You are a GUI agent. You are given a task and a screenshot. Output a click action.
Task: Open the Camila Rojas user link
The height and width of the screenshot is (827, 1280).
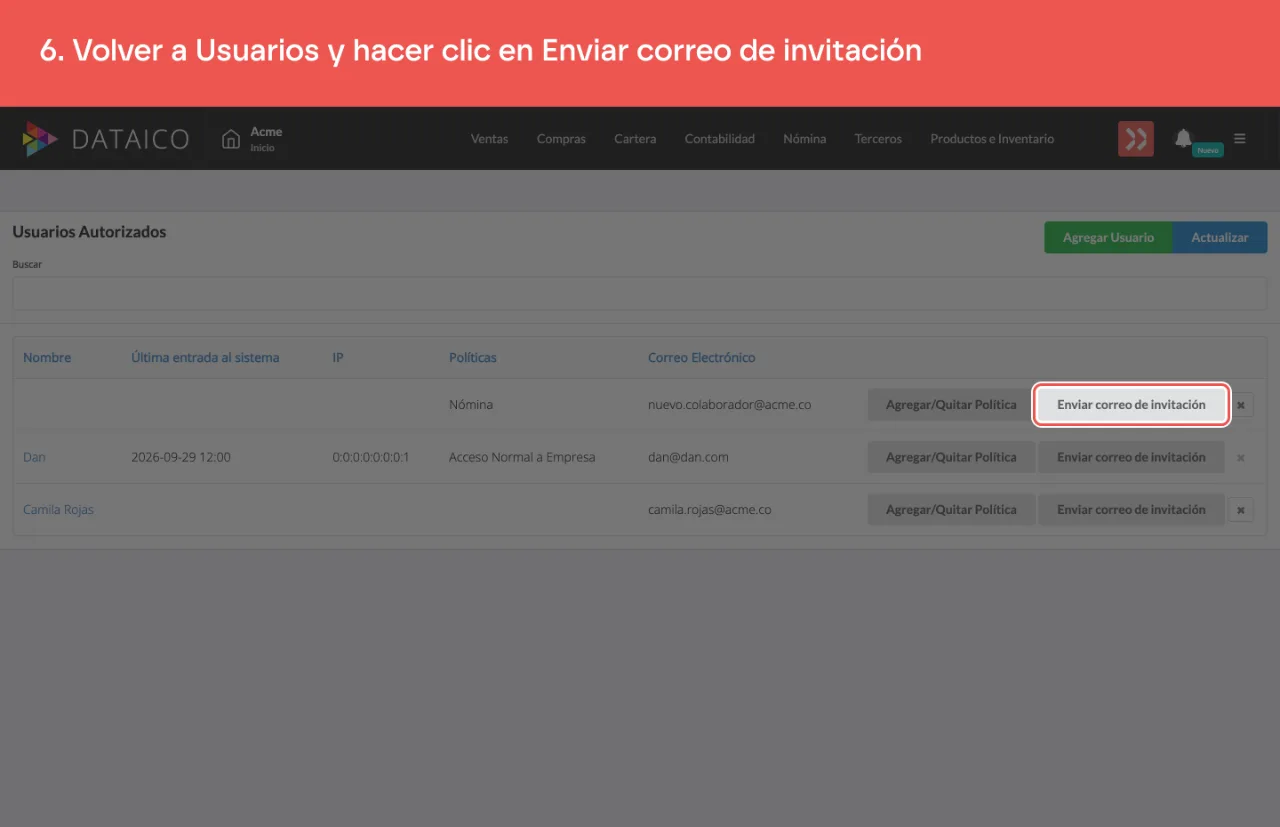click(58, 509)
